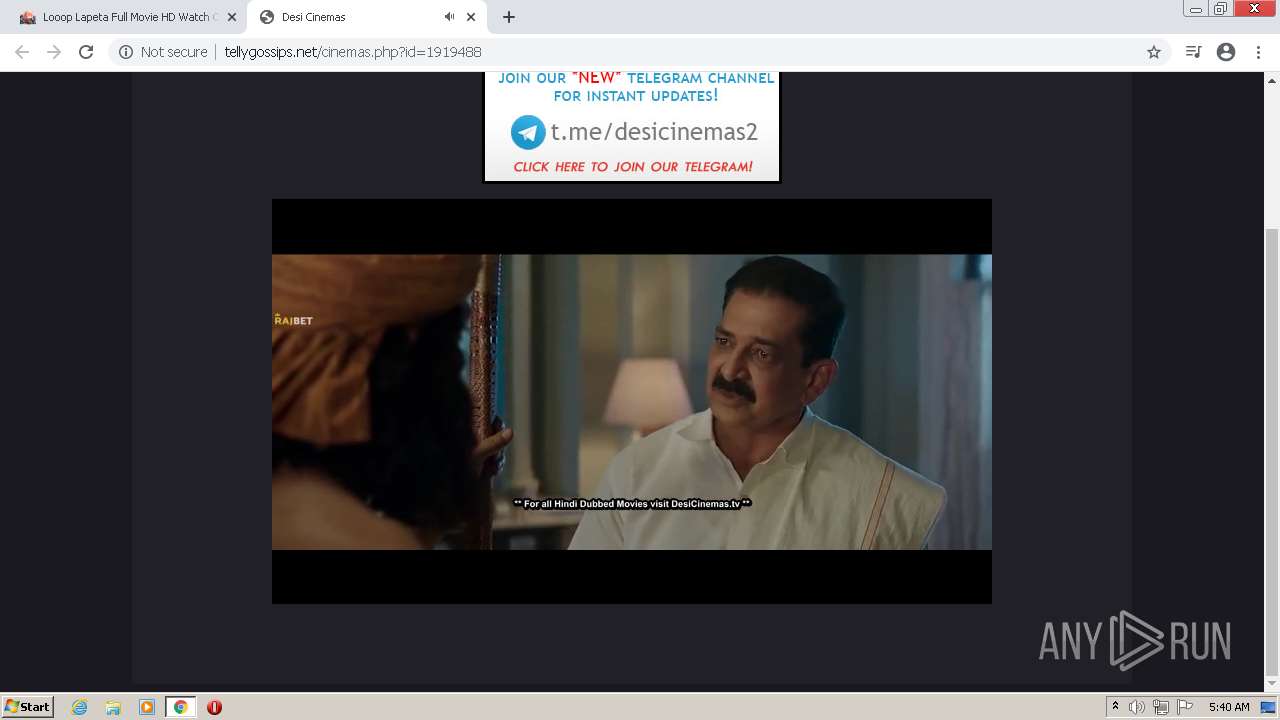Go back to the previous page
Image resolution: width=1280 pixels, height=720 pixels.
point(22,52)
